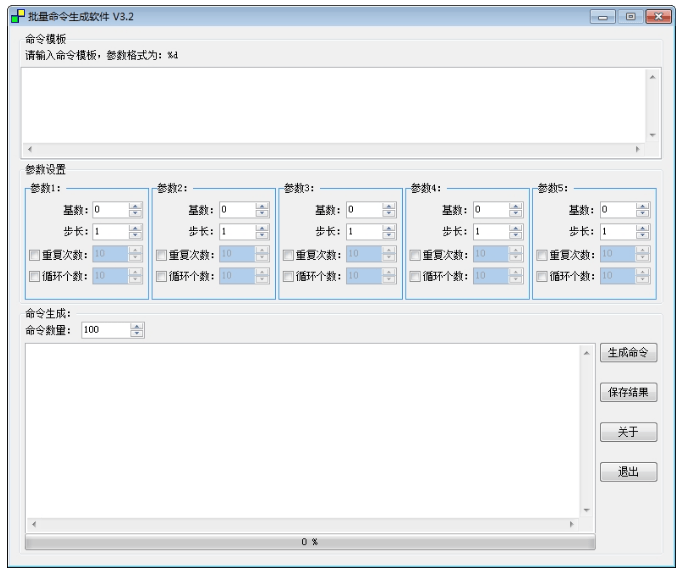The width and height of the screenshot is (681, 574).
Task: Click application icon in title bar
Action: tap(18, 16)
